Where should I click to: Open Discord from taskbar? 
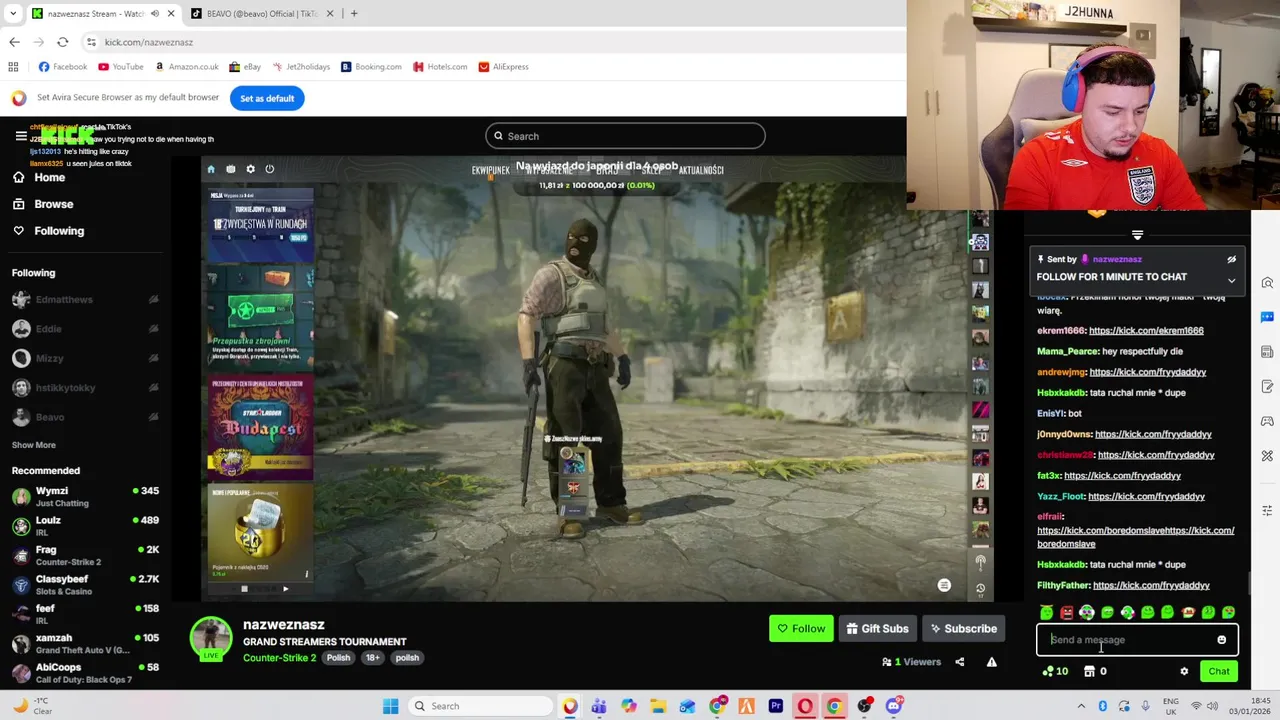pyautogui.click(x=893, y=706)
